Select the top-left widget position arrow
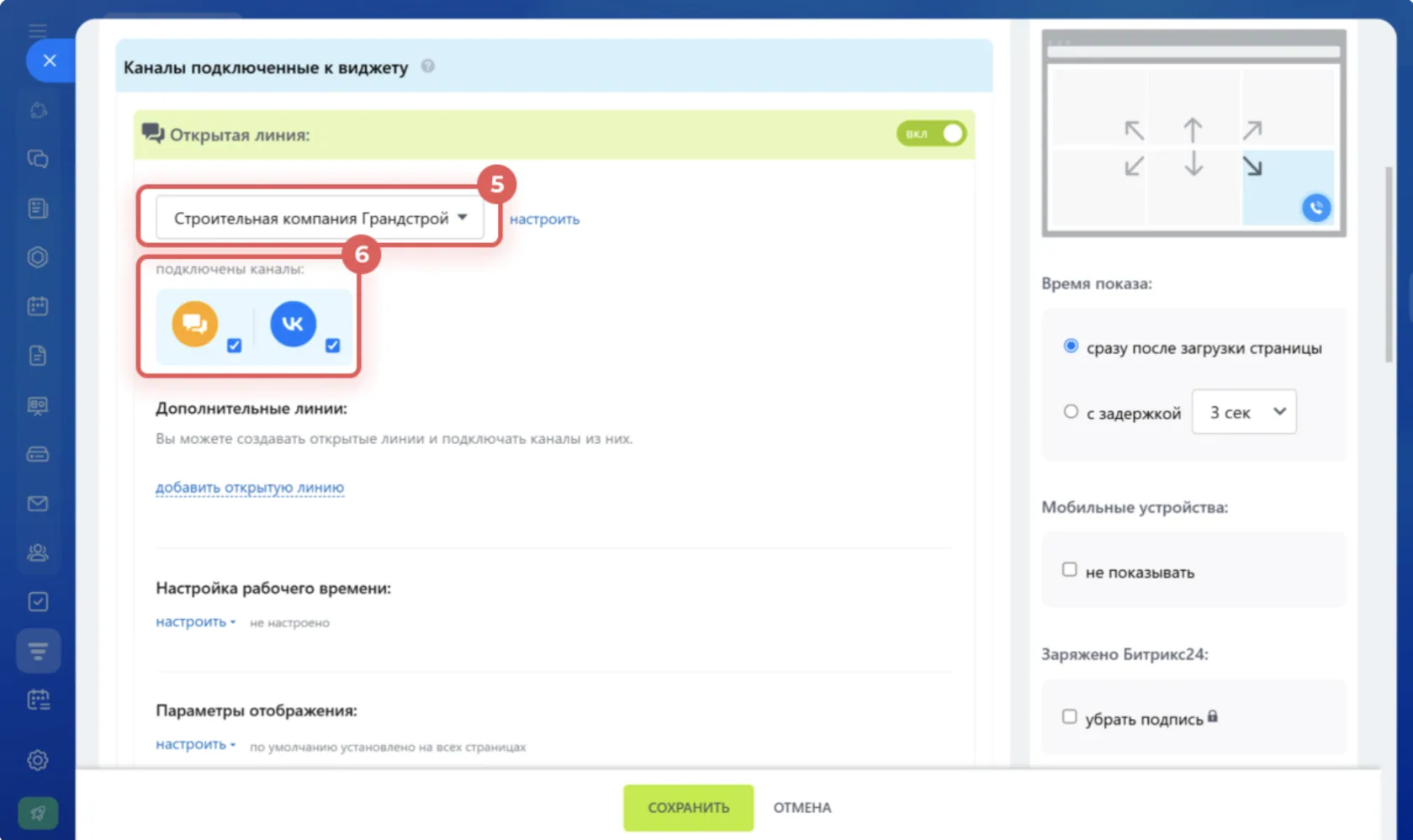The width and height of the screenshot is (1413, 840). (1134, 130)
